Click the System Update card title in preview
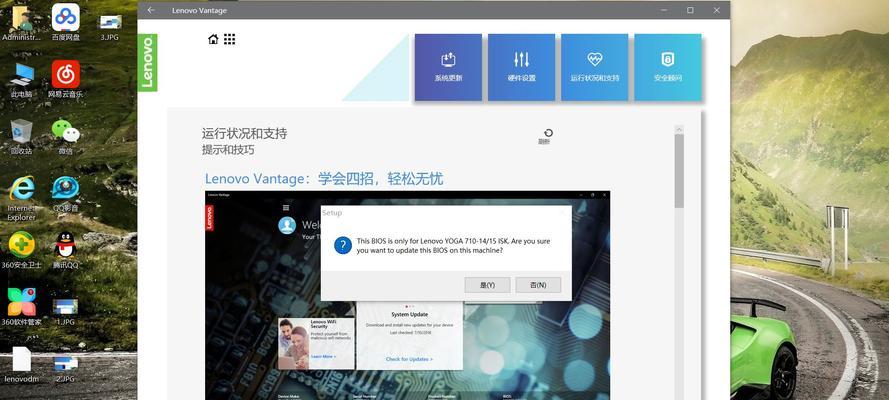The height and width of the screenshot is (400, 889). click(x=409, y=314)
